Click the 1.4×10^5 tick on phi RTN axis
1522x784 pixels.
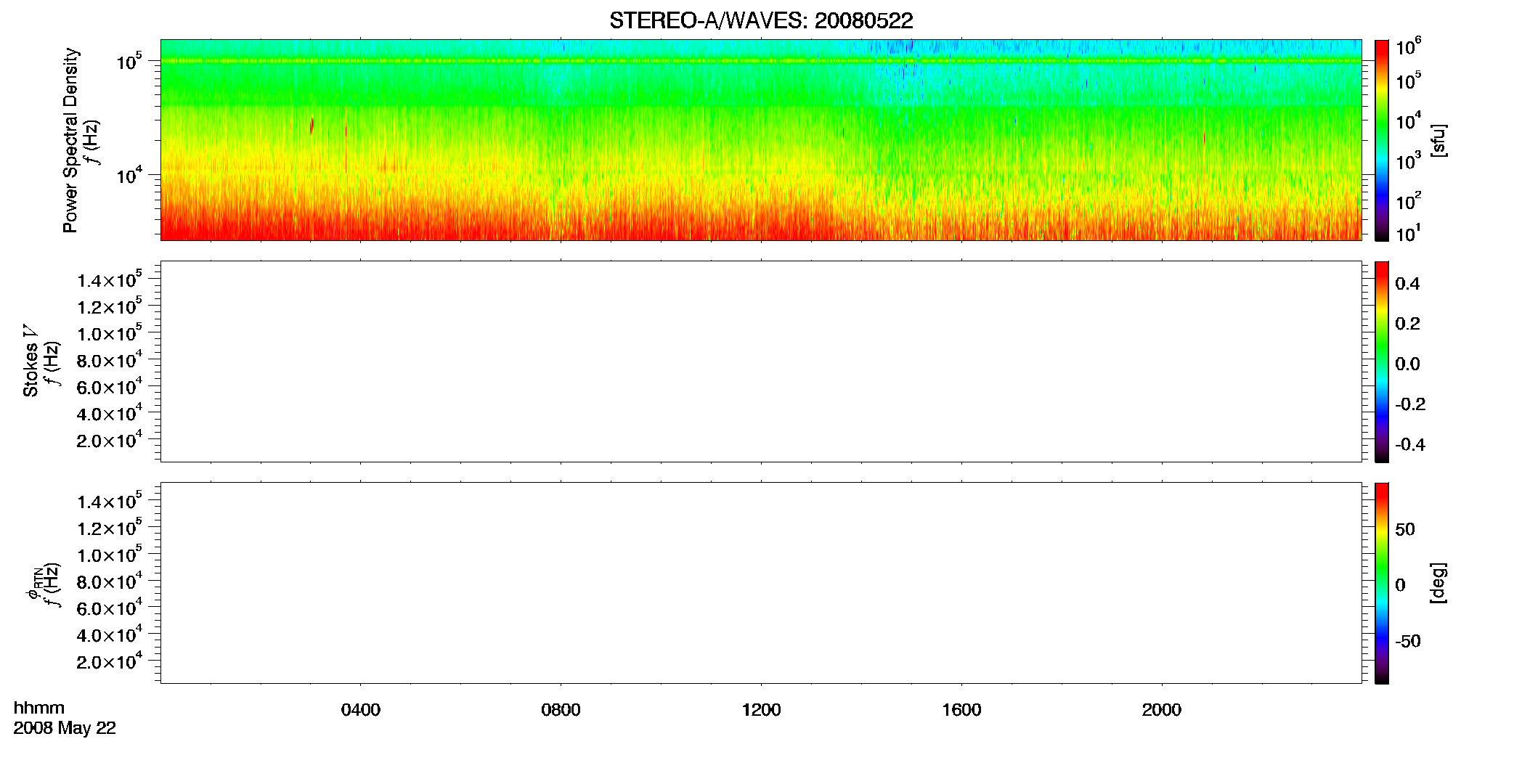click(x=110, y=501)
